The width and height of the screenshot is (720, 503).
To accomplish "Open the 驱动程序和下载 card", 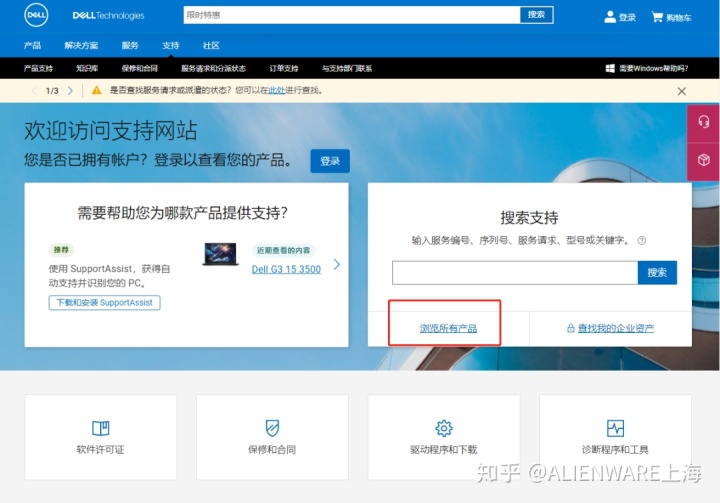I will tap(444, 437).
